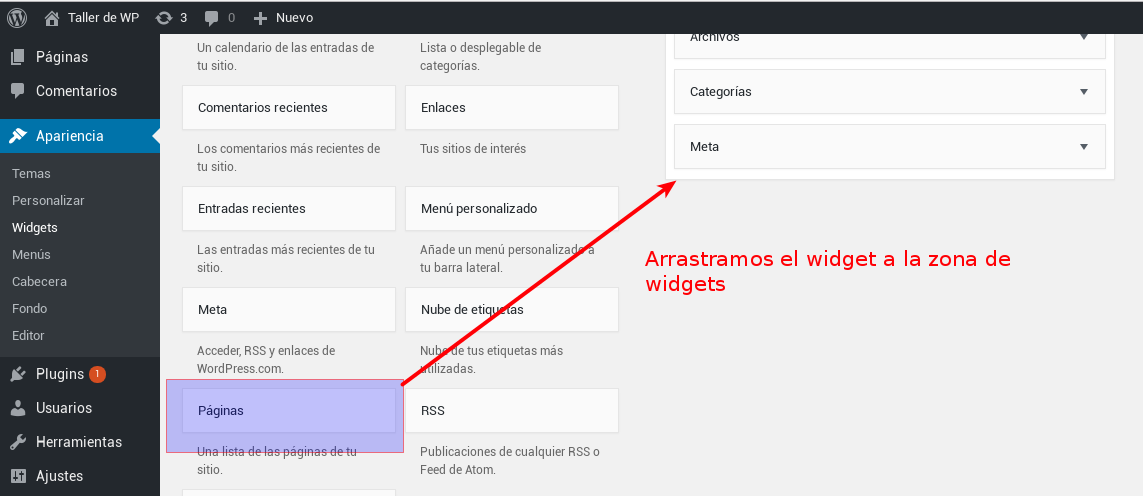Click the Comentarios recientes widget
The image size is (1143, 496).
click(289, 108)
